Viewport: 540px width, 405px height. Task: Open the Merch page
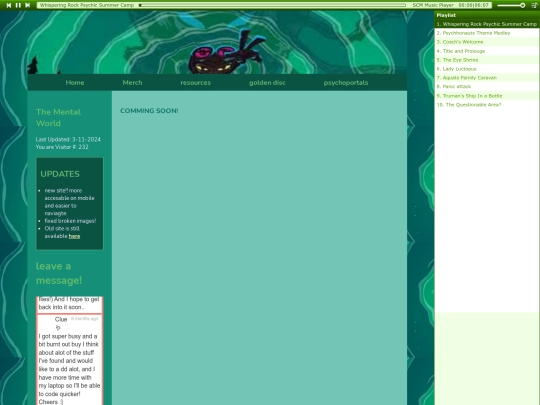point(132,83)
